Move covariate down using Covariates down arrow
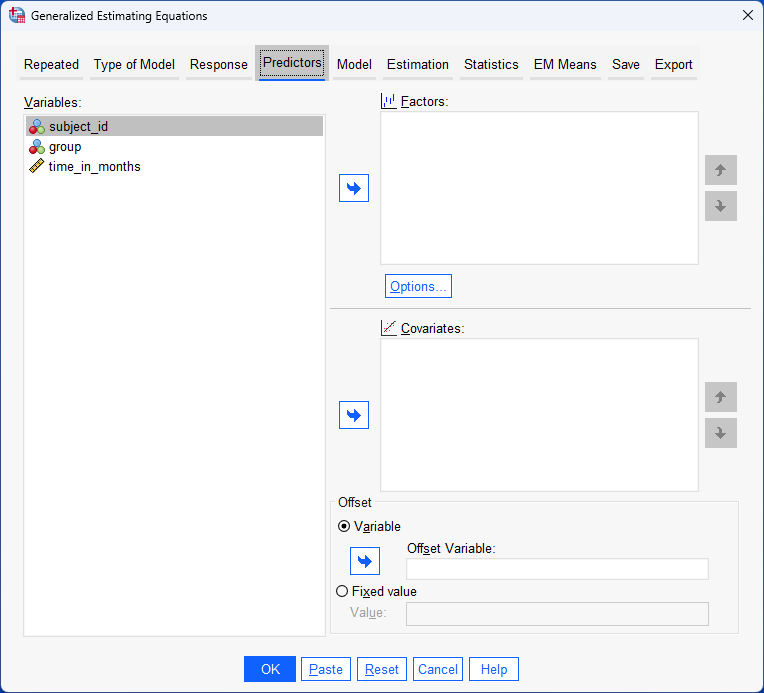Screen dimensions: 764x693 (x=721, y=433)
